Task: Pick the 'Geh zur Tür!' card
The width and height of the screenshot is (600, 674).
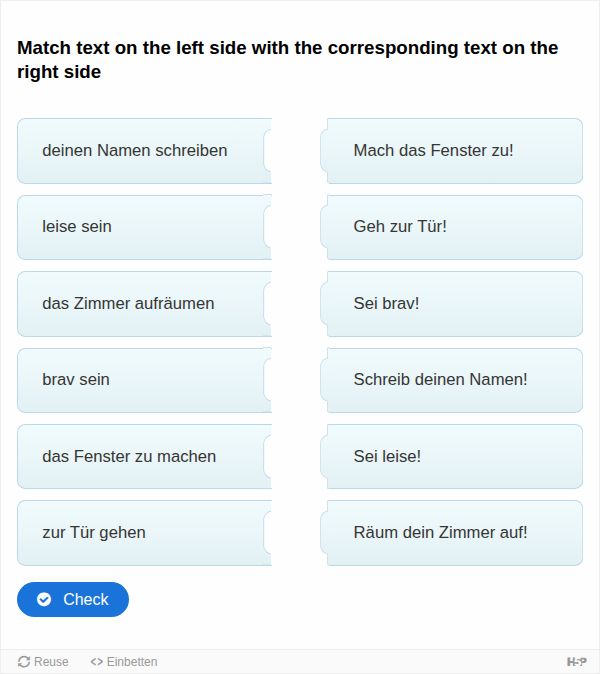Action: click(x=452, y=227)
